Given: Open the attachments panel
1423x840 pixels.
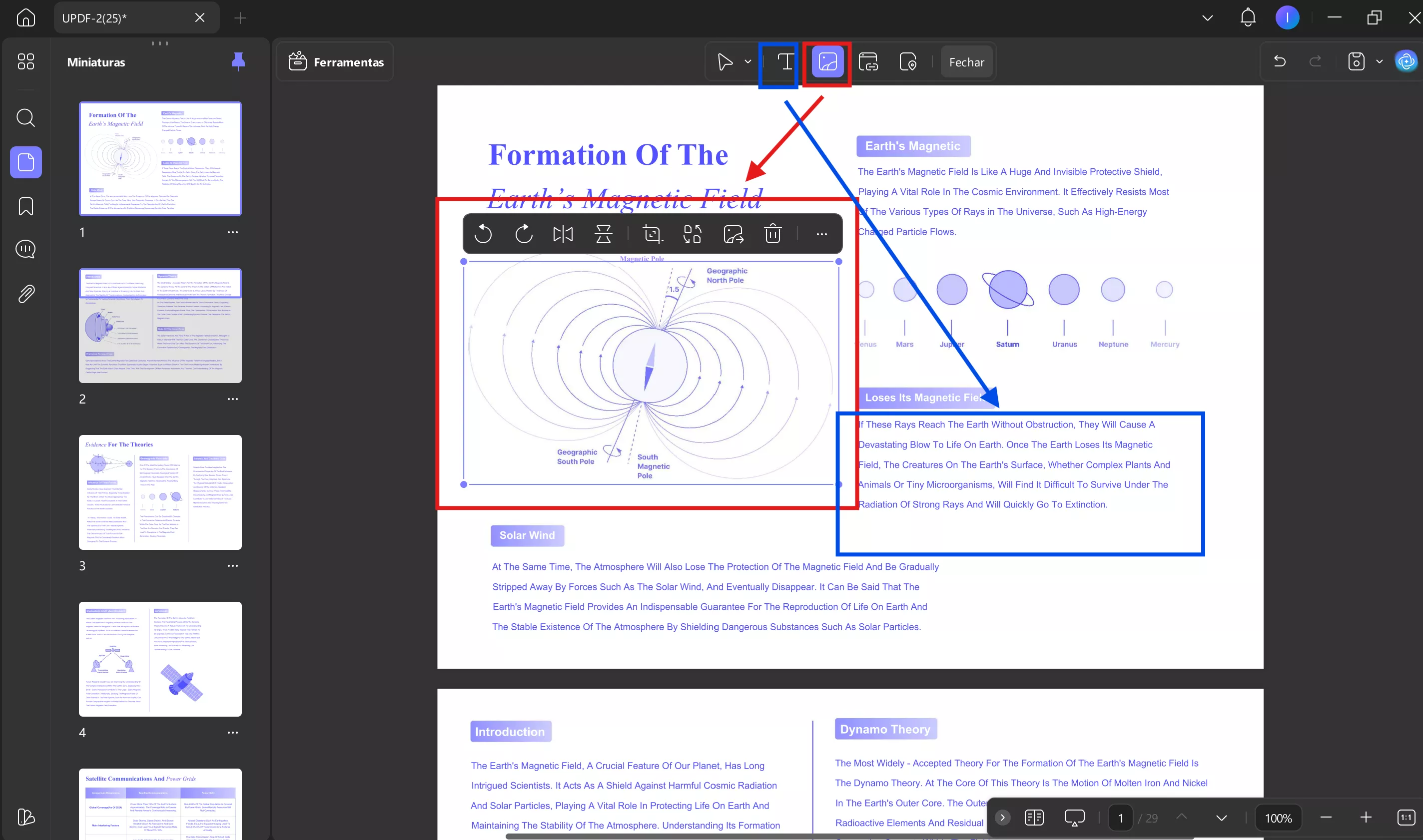Looking at the screenshot, I should click(x=26, y=294).
